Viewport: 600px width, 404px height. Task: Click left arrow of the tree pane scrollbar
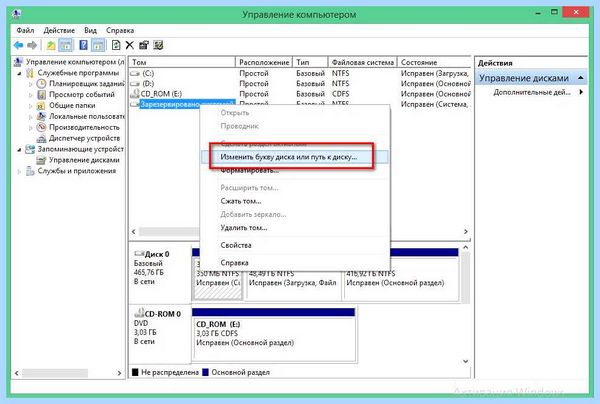coord(16,373)
